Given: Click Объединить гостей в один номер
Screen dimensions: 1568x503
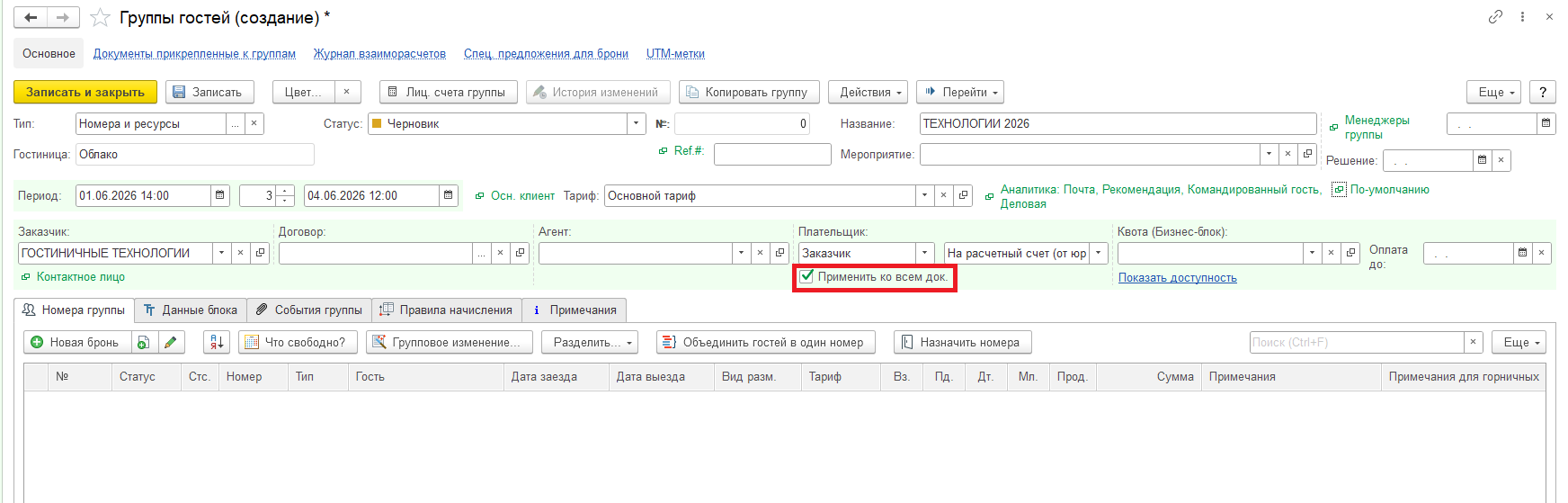Looking at the screenshot, I should pyautogui.click(x=765, y=342).
